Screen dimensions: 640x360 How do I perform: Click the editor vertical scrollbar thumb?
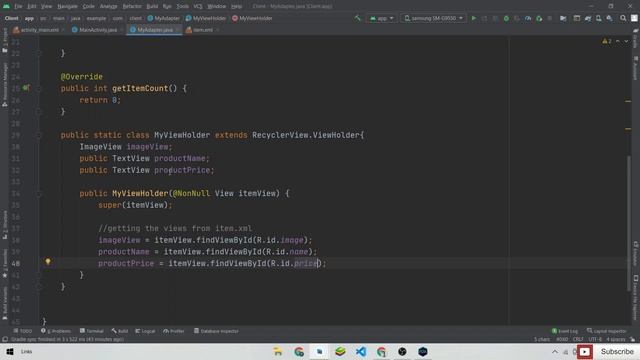629,223
